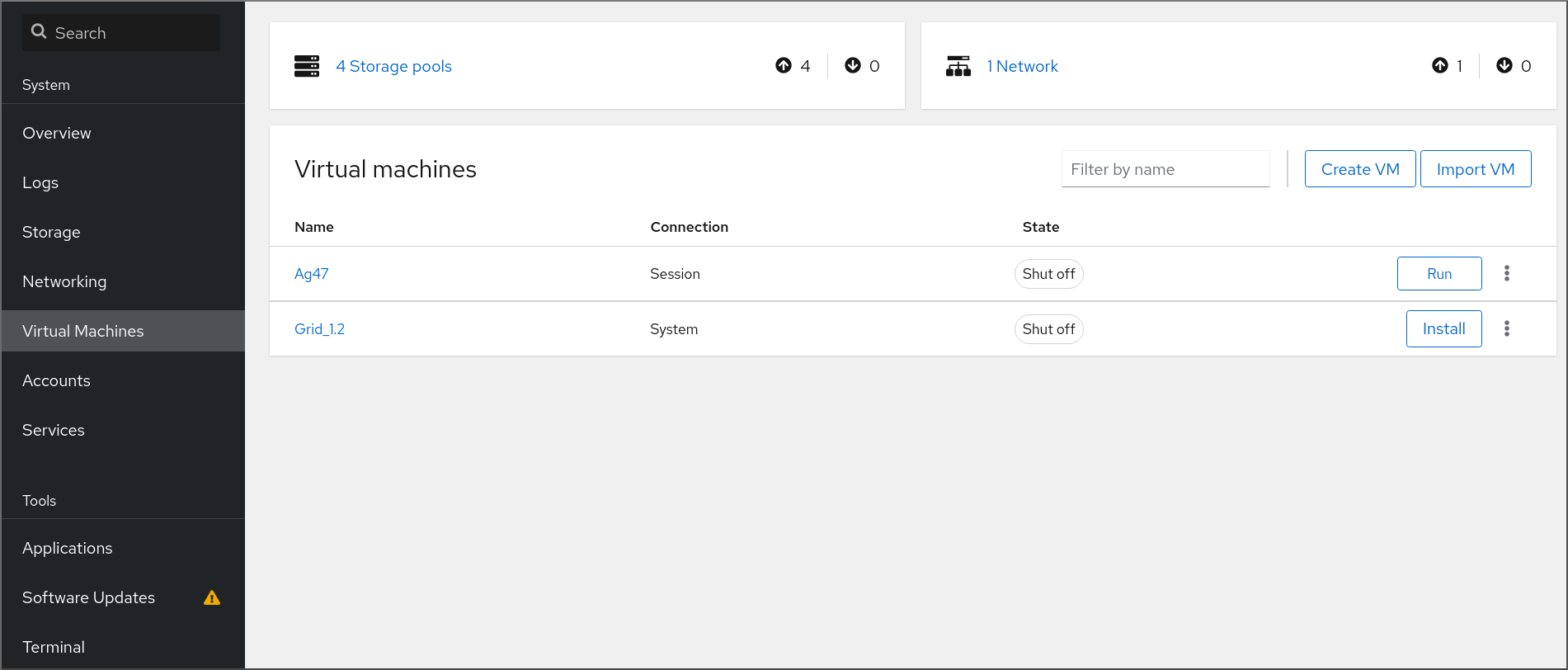Open the 4 Storage pools link
The width and height of the screenshot is (1568, 670).
coord(393,66)
